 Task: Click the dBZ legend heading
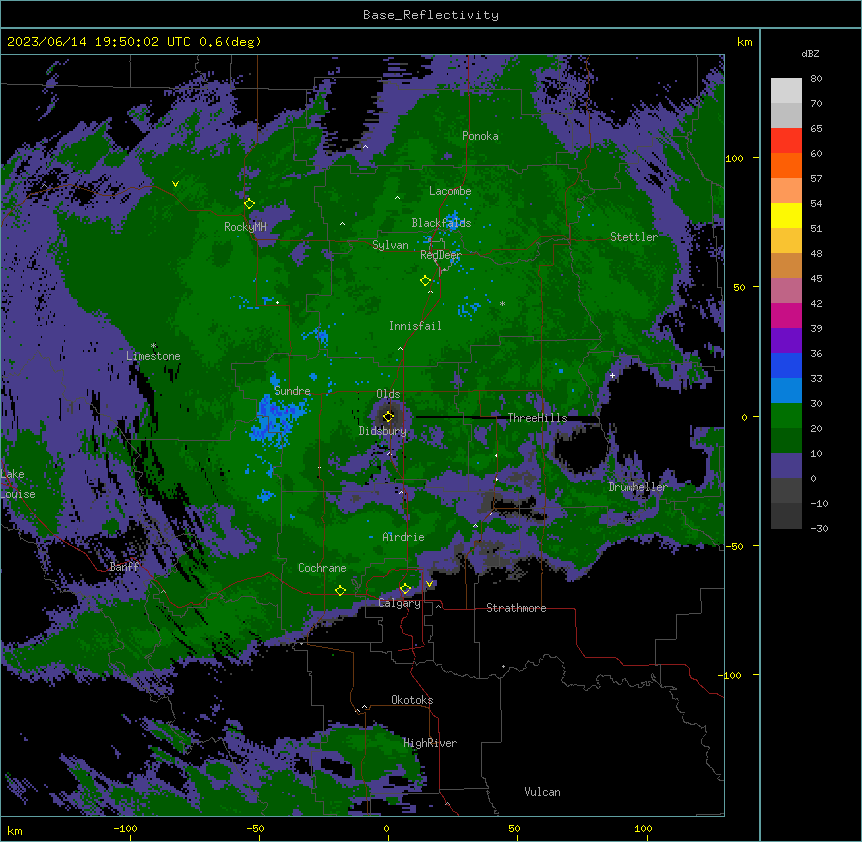click(810, 54)
